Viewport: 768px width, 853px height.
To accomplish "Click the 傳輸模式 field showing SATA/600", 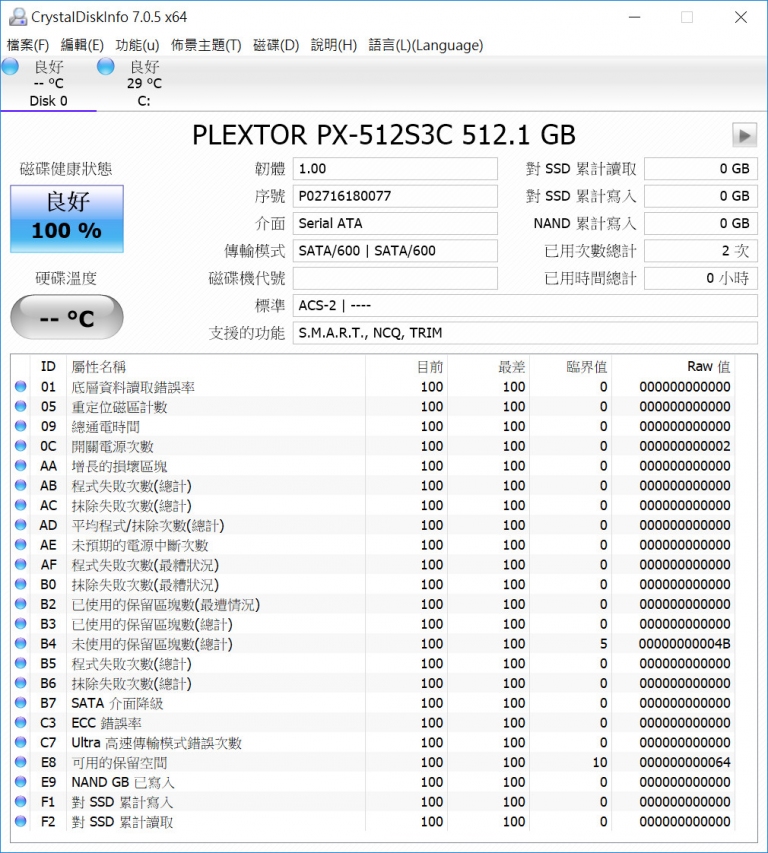I will [395, 251].
